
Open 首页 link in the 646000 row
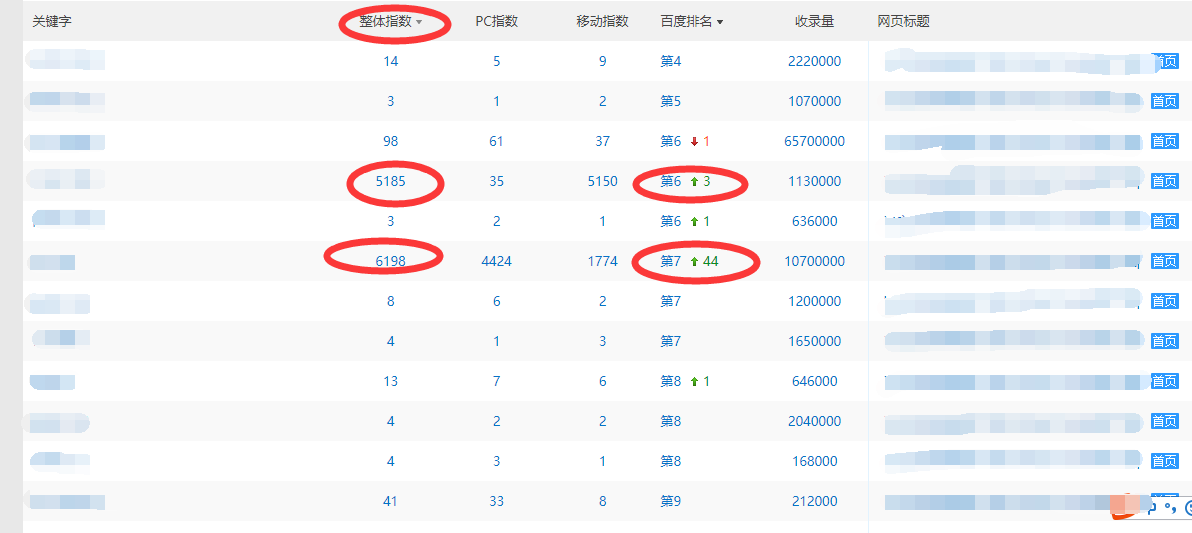click(1165, 381)
